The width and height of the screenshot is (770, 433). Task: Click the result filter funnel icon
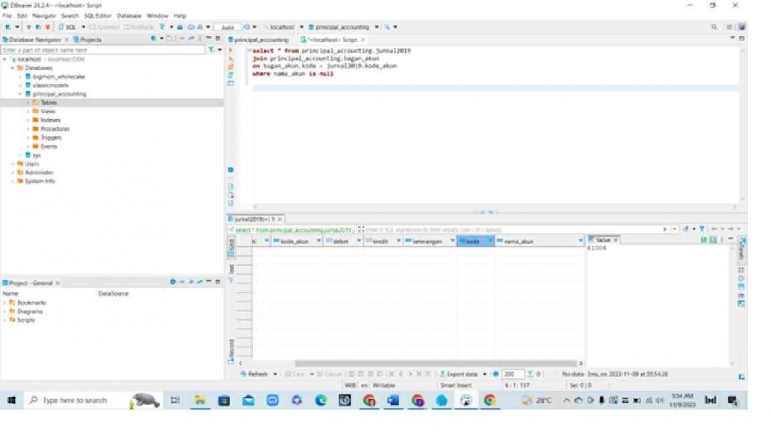tap(702, 229)
